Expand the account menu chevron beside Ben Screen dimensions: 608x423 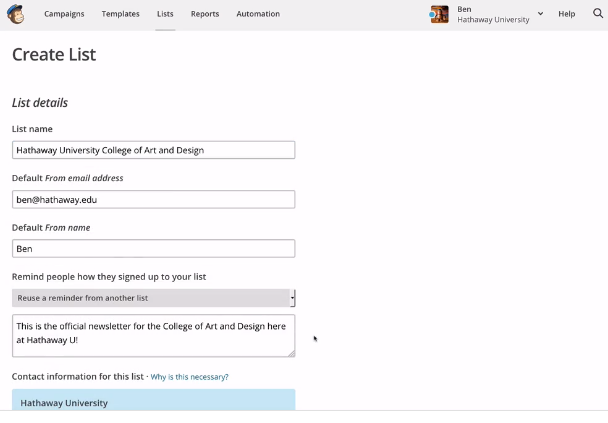click(540, 14)
